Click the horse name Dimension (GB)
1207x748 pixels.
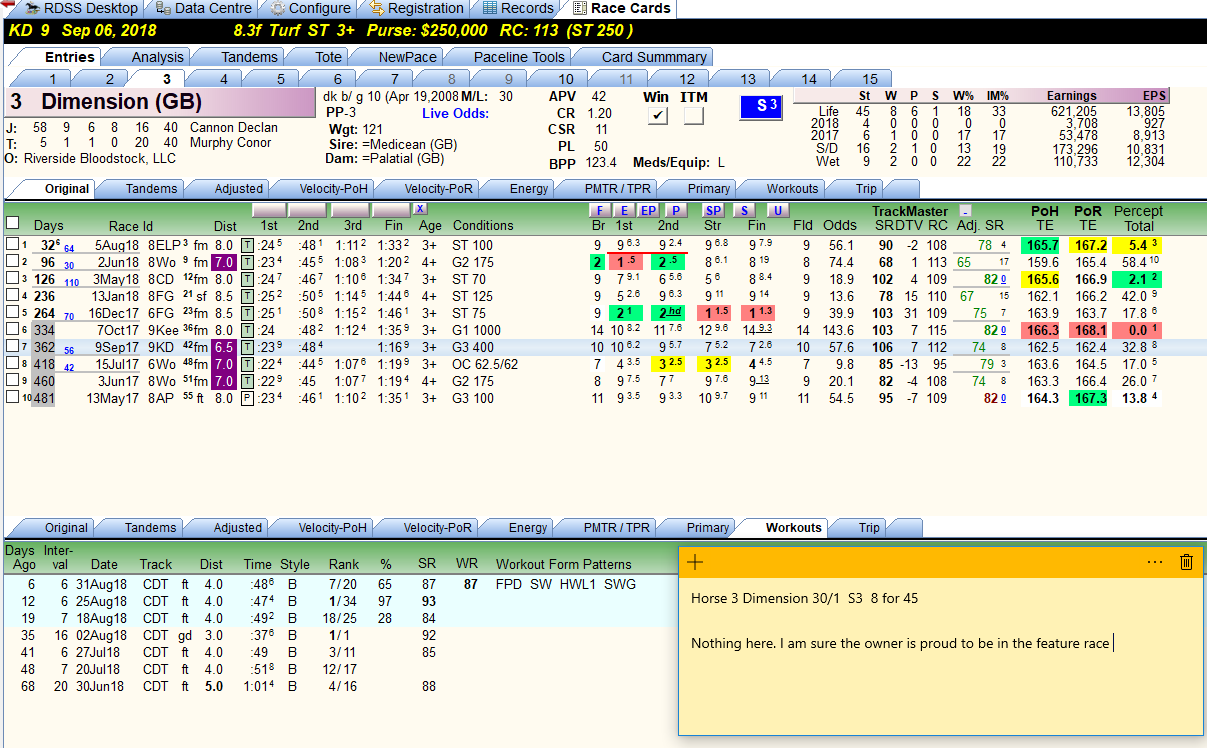tap(122, 102)
